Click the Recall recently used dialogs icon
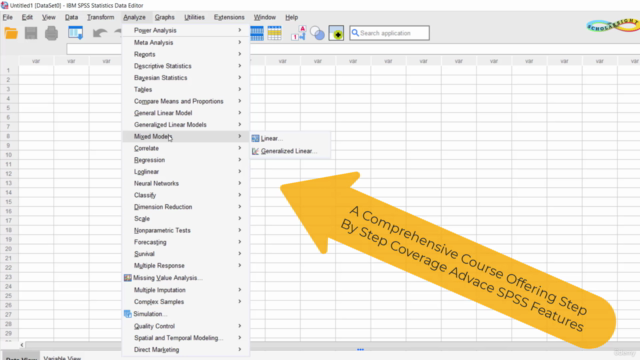640x360 pixels. (x=76, y=33)
